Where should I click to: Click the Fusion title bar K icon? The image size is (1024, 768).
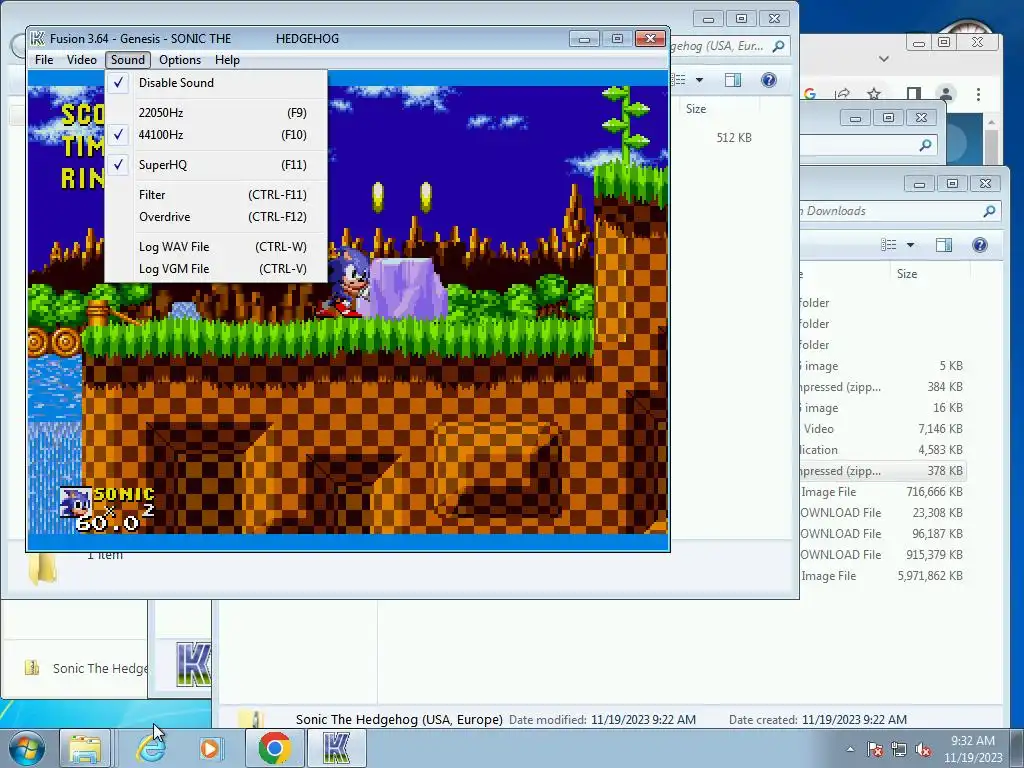[39, 39]
